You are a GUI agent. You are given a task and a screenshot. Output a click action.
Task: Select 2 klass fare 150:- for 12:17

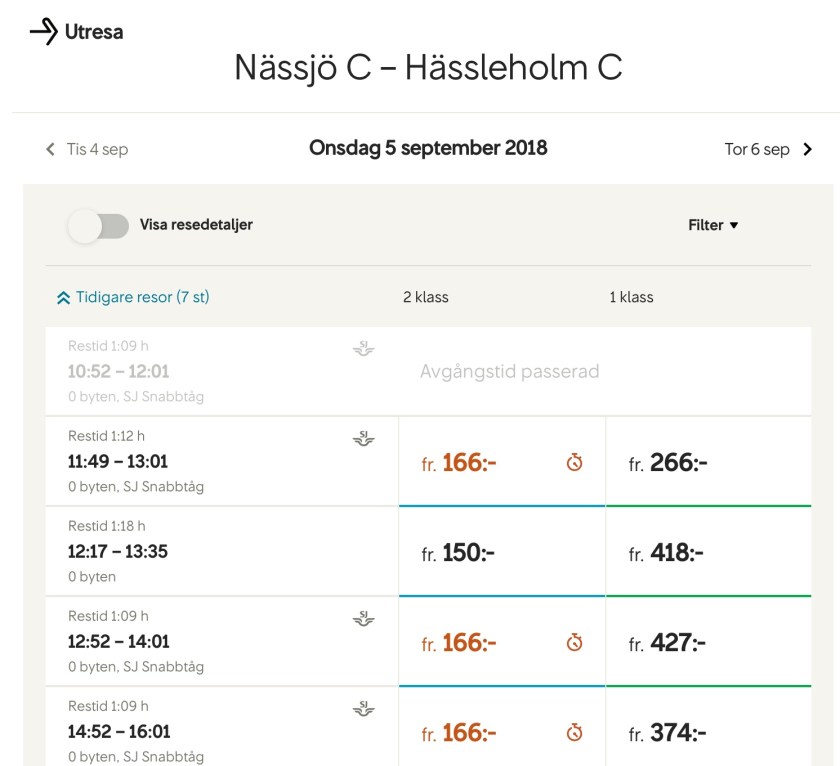pos(502,553)
